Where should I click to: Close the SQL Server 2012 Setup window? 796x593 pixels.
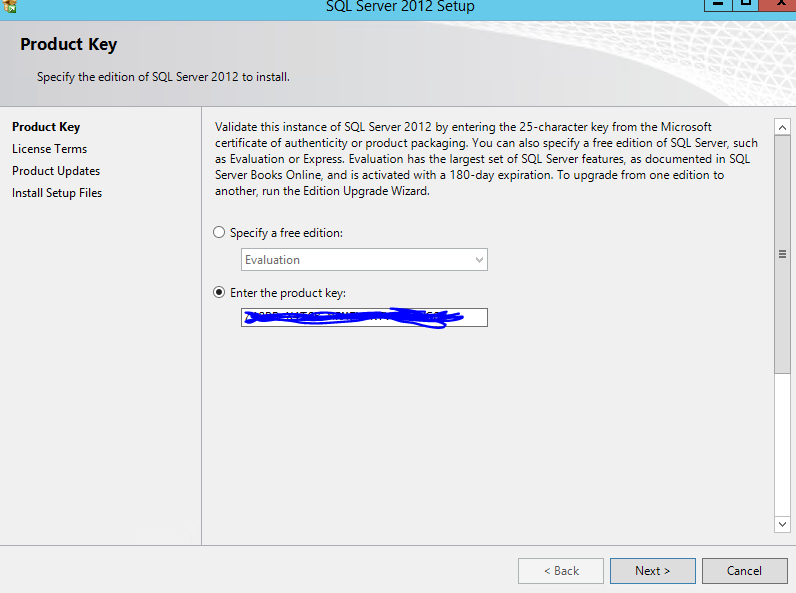click(779, 5)
